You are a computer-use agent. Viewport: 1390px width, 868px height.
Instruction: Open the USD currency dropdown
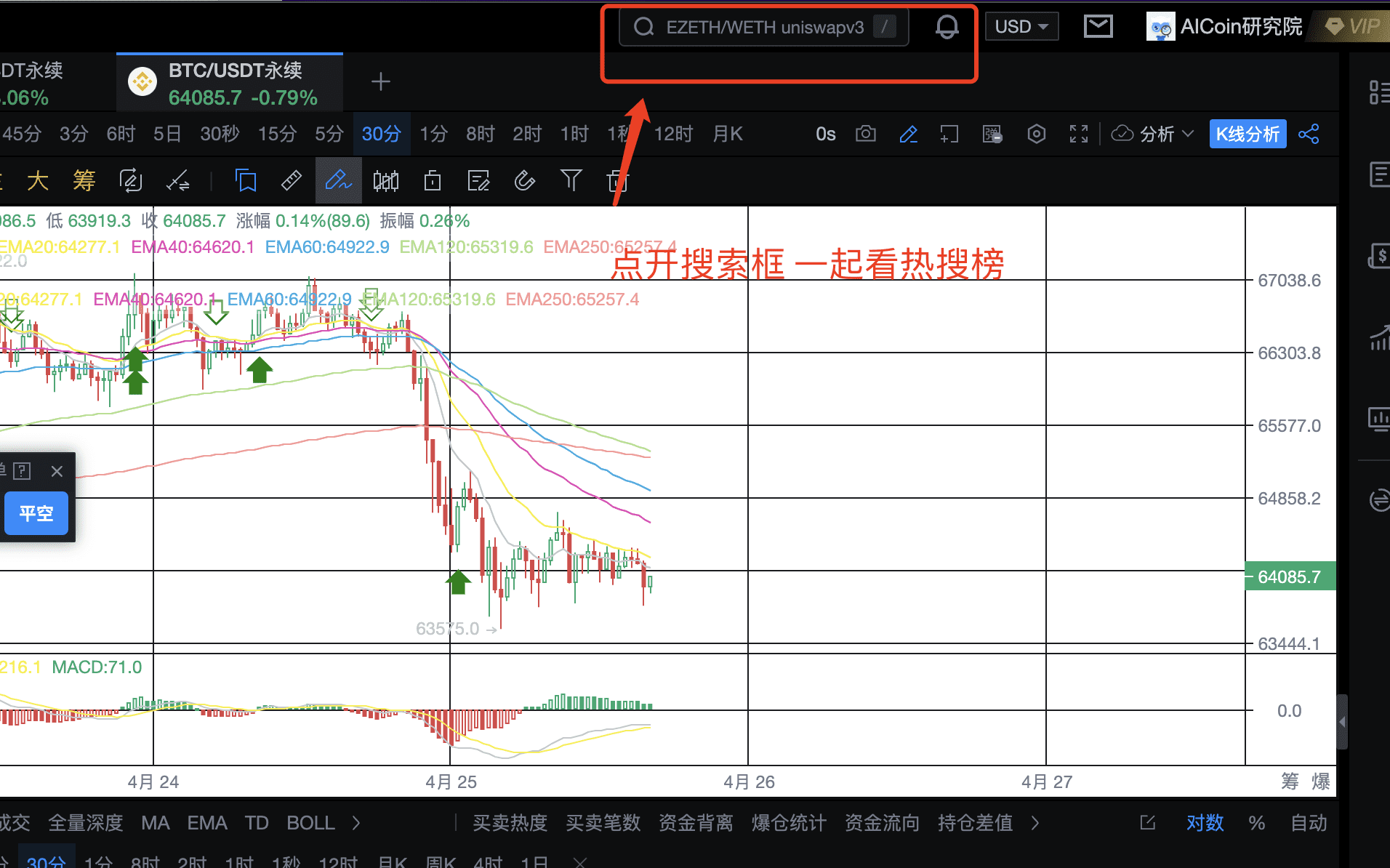[1021, 27]
